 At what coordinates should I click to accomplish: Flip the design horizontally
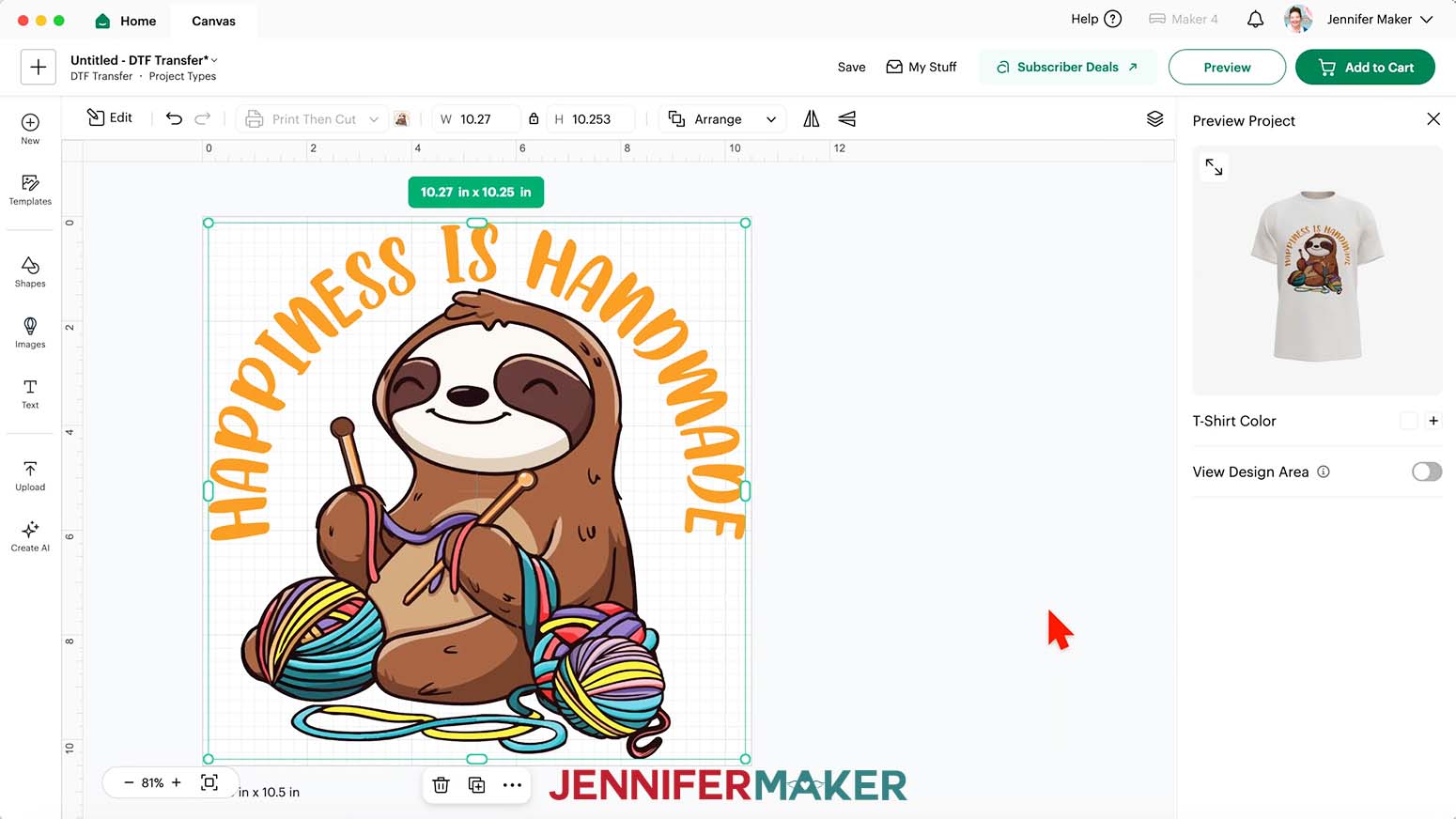(812, 118)
